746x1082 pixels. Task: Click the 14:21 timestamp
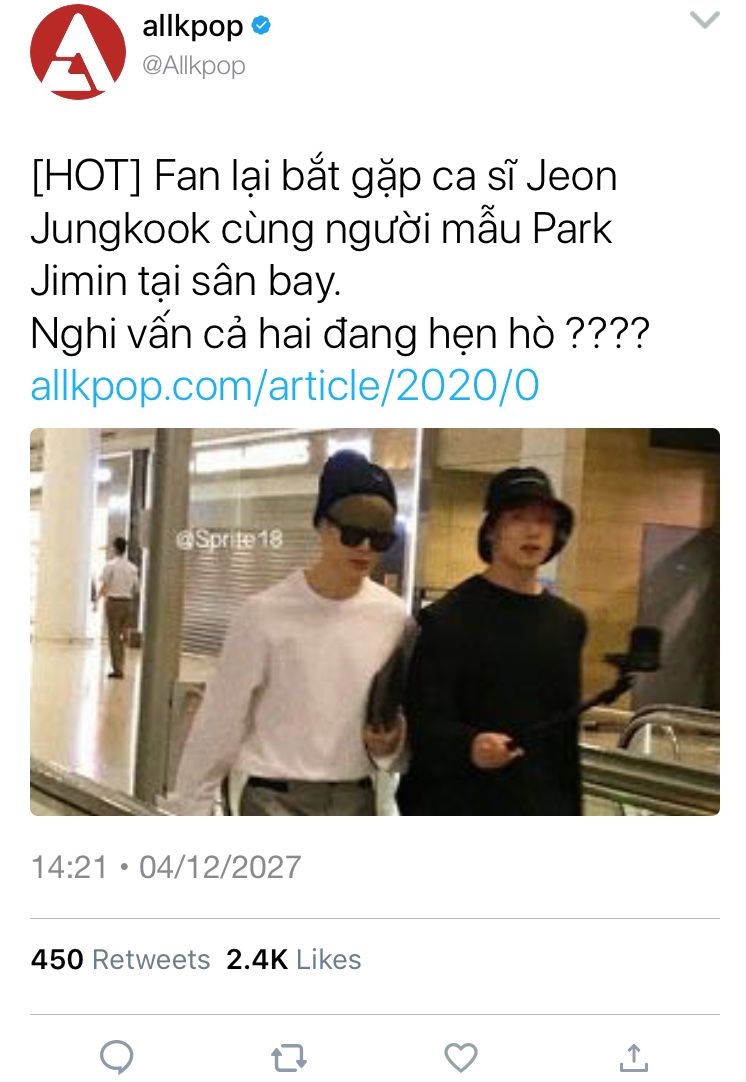pyautogui.click(x=69, y=867)
